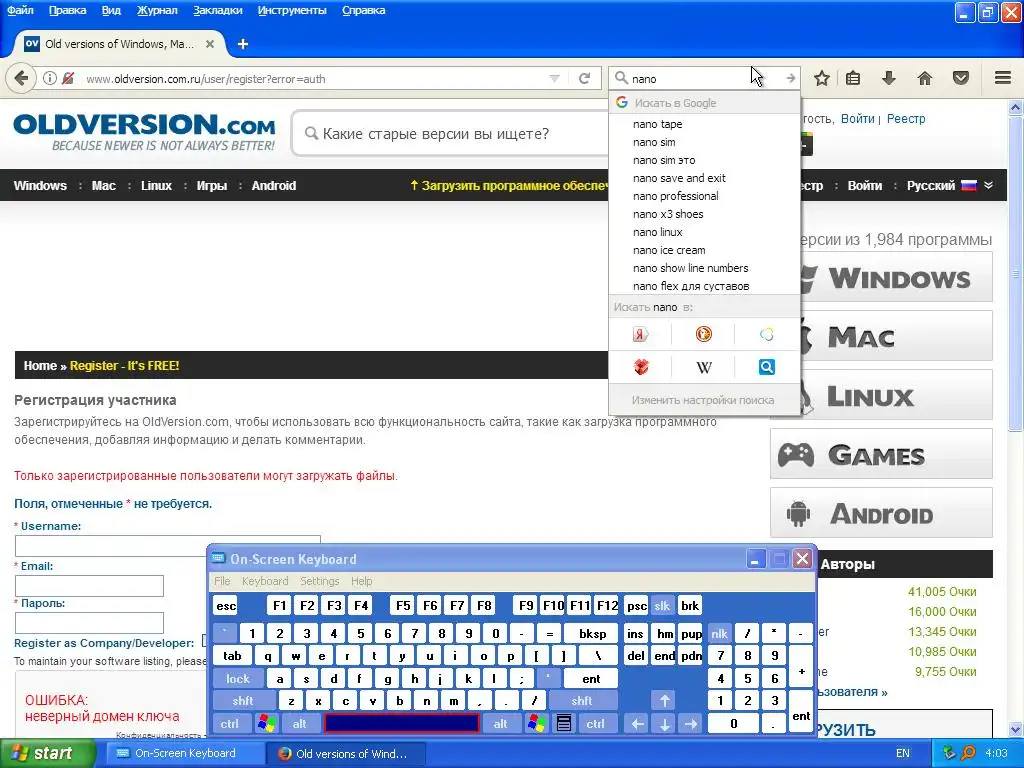The height and width of the screenshot is (768, 1024).
Task: Click the space bar on On-Screen Keyboard
Action: pyautogui.click(x=402, y=724)
